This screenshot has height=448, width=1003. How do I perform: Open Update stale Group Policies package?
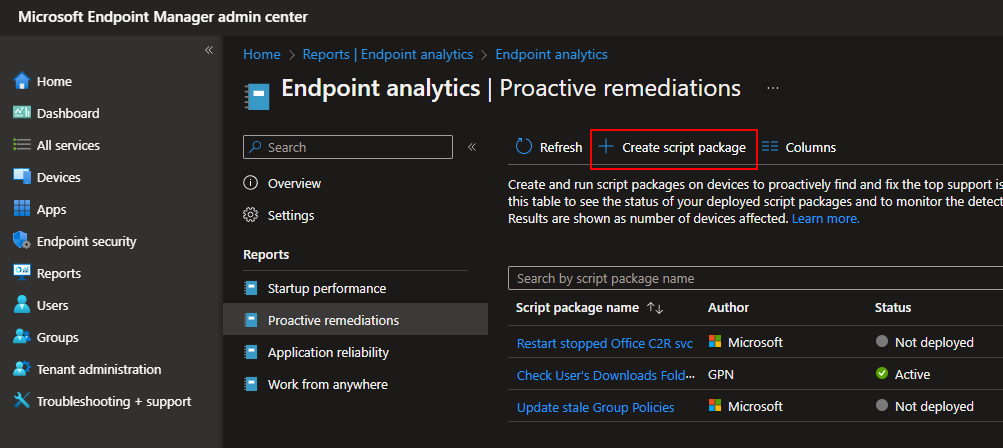coord(595,407)
